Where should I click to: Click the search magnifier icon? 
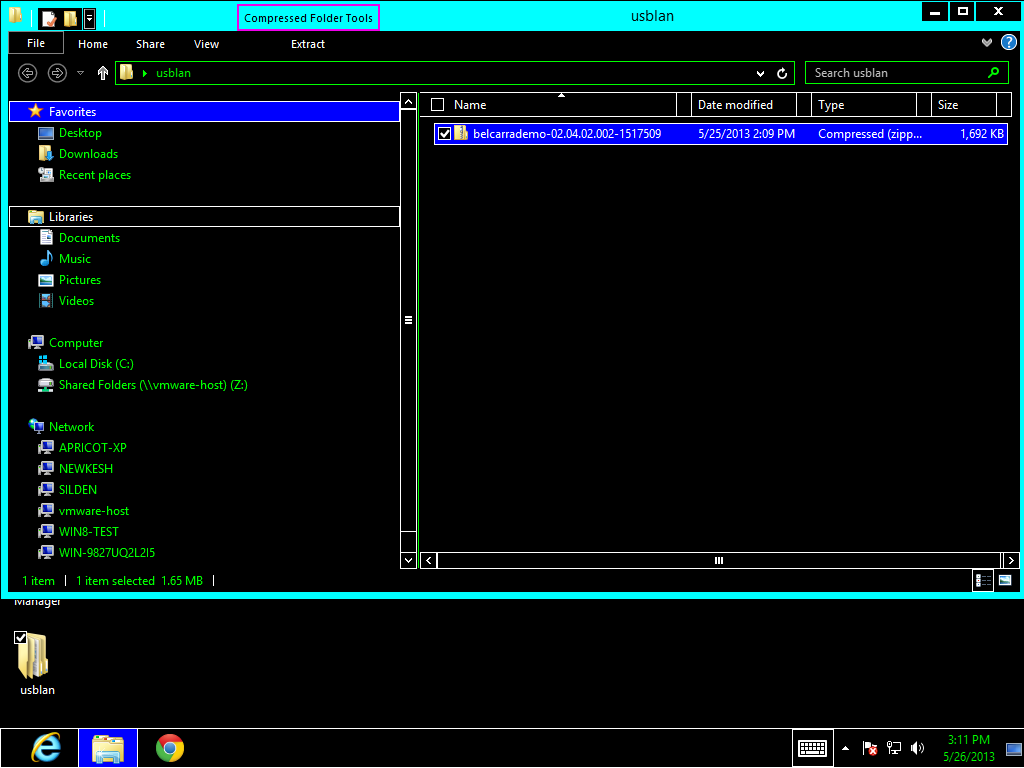coord(993,72)
